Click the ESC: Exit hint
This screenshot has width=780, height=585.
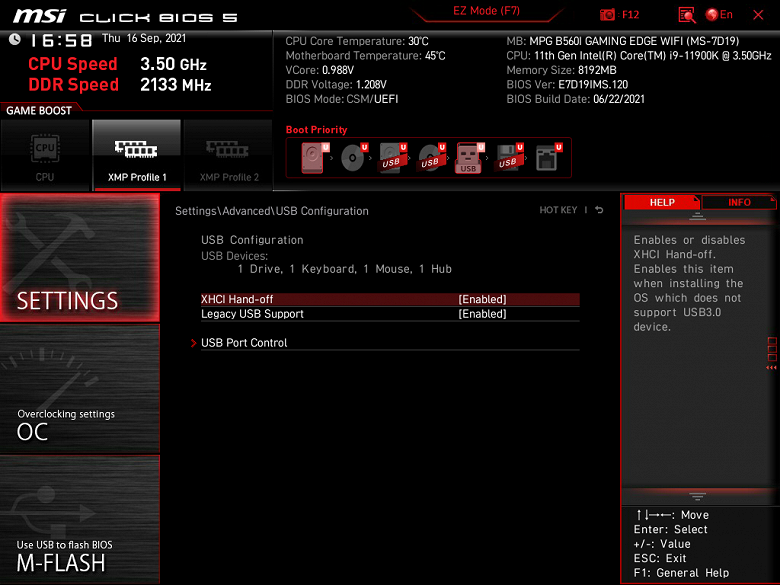coord(660,558)
